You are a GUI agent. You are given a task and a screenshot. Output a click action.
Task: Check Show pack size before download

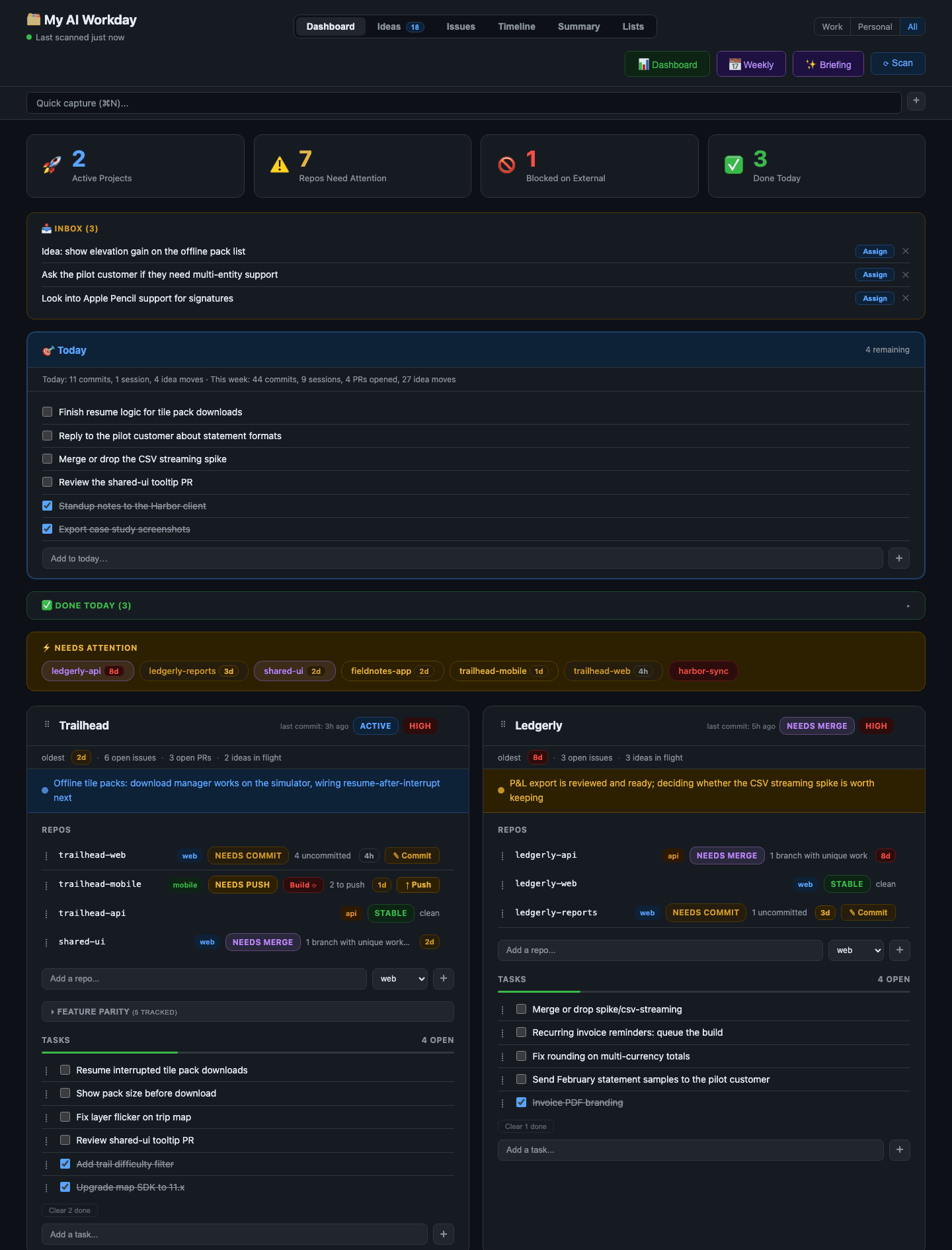pos(65,1093)
